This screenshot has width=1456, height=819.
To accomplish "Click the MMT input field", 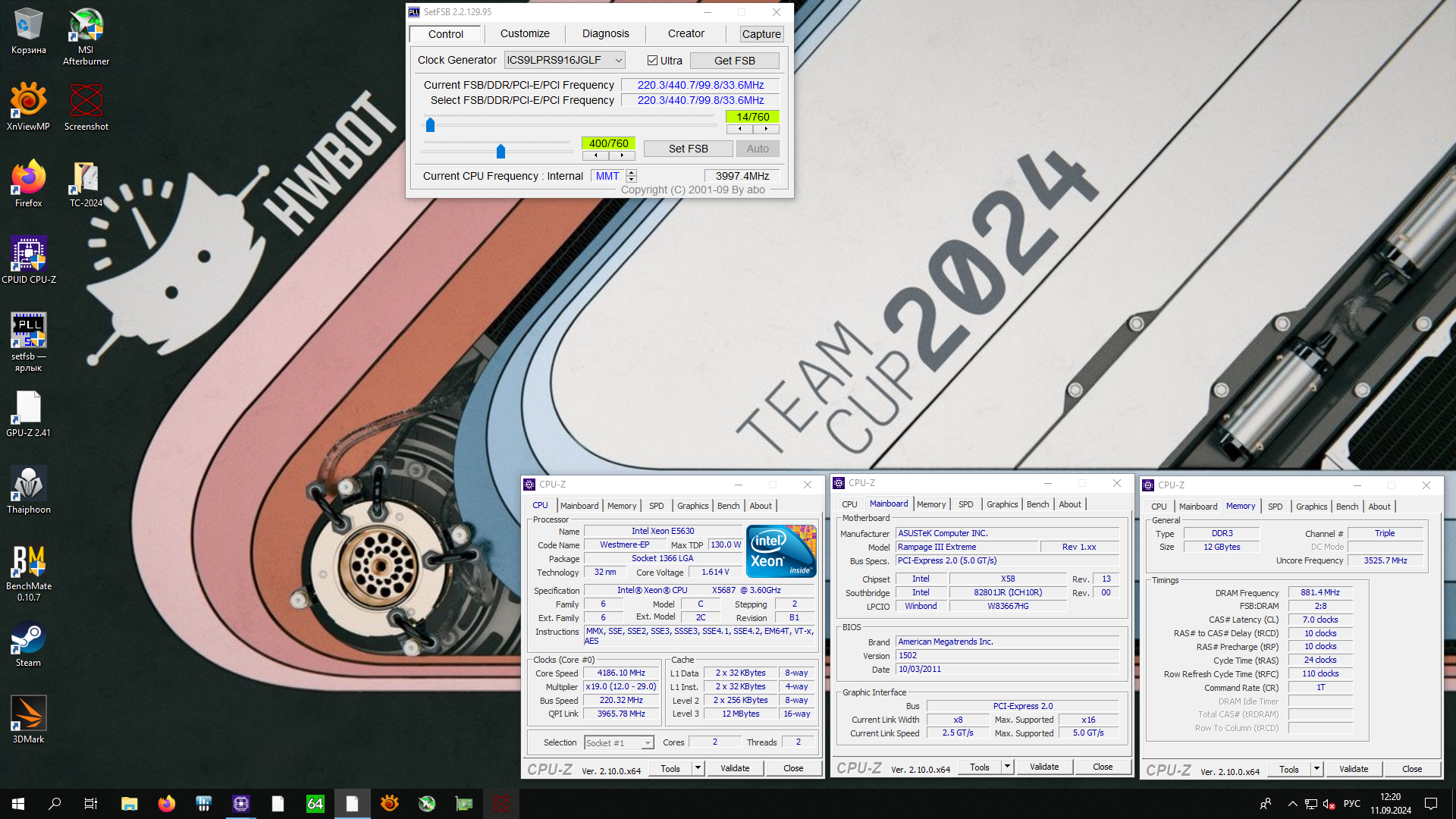I will click(x=607, y=176).
